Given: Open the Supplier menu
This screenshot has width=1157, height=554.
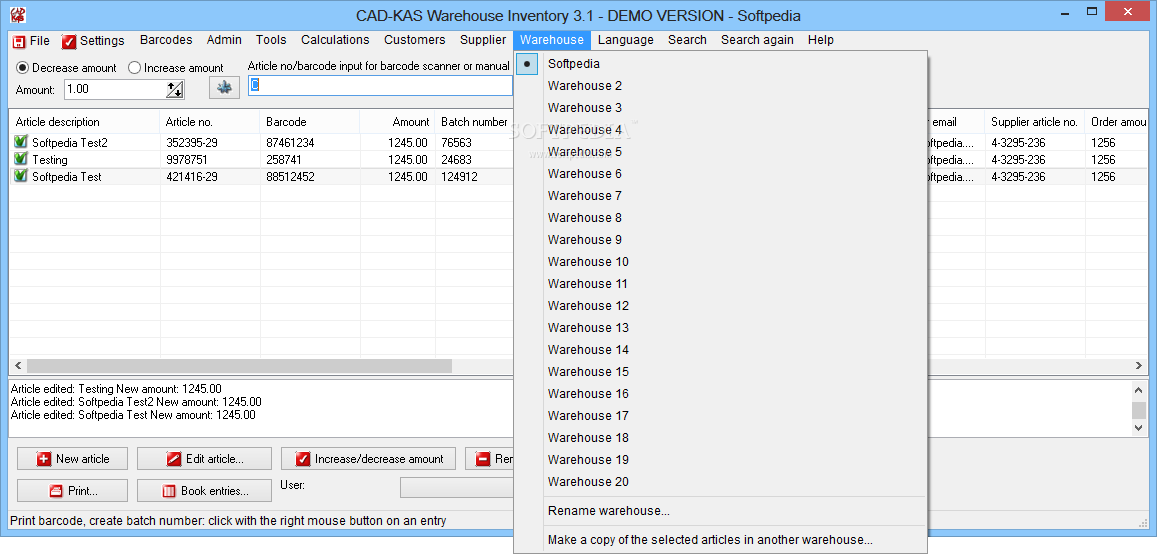Looking at the screenshot, I should click(483, 40).
